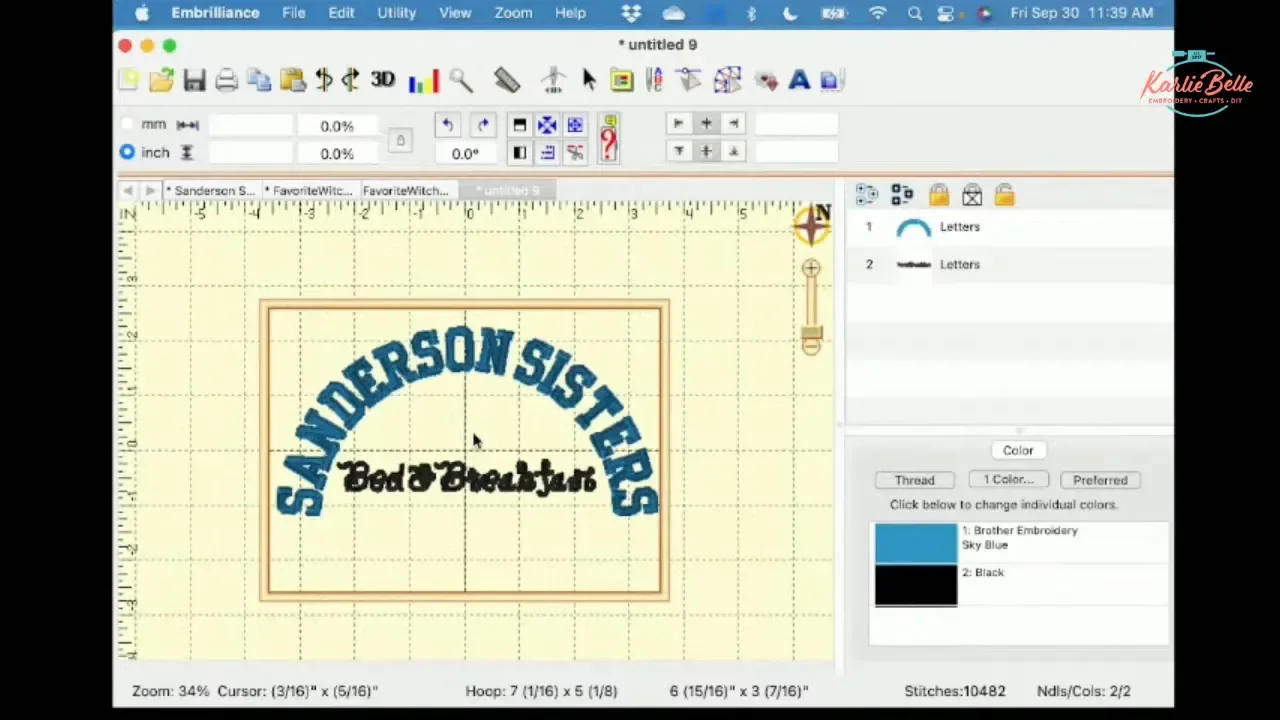Select the Lettering A tool
Screen dimensions: 1280x720
799,81
